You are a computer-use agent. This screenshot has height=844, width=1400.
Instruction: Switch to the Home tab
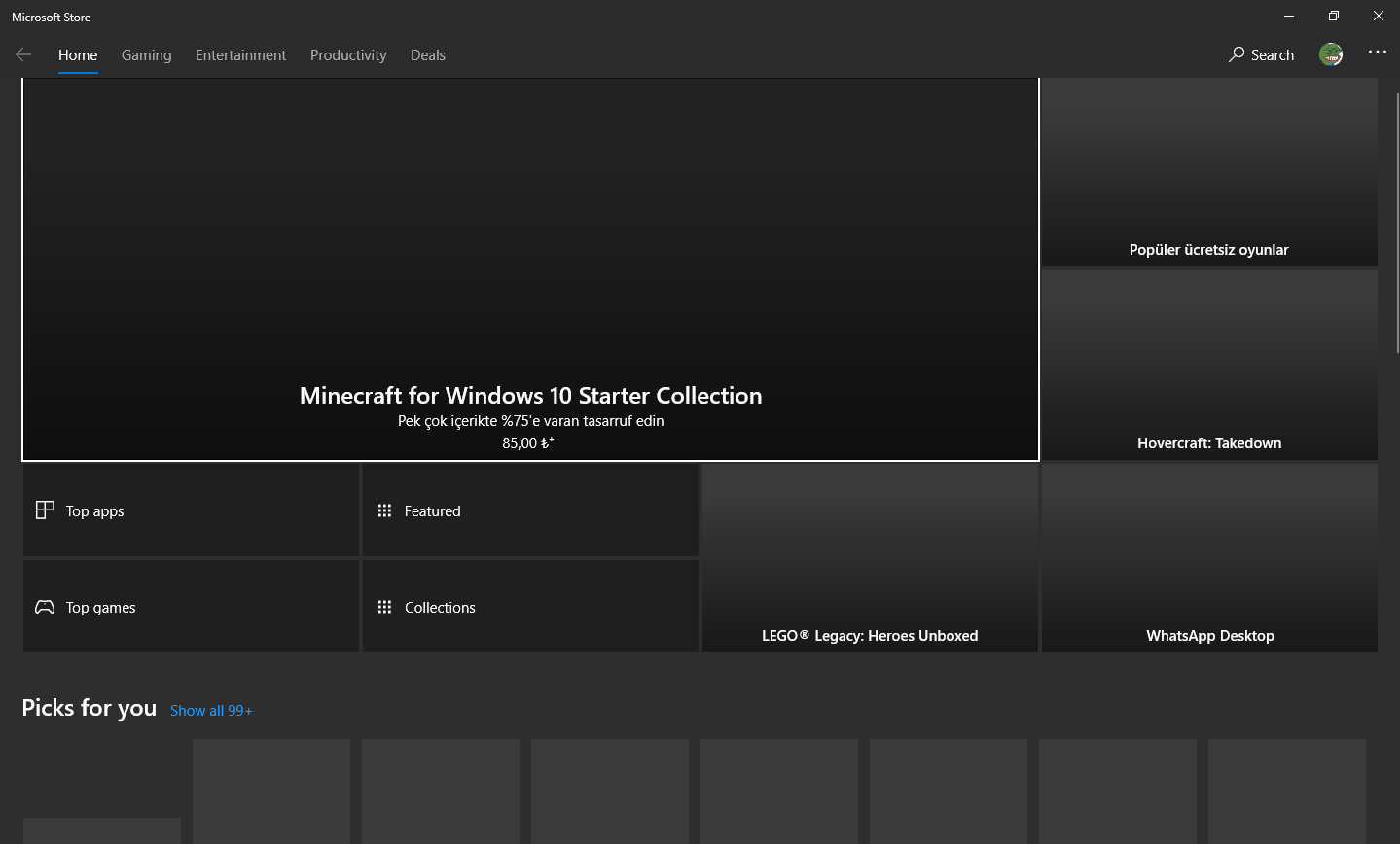(x=78, y=55)
